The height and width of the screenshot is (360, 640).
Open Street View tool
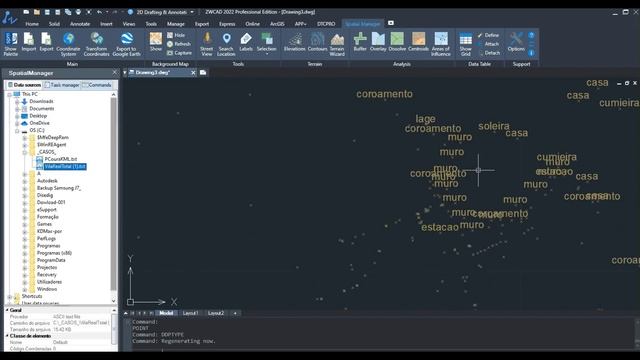207,44
